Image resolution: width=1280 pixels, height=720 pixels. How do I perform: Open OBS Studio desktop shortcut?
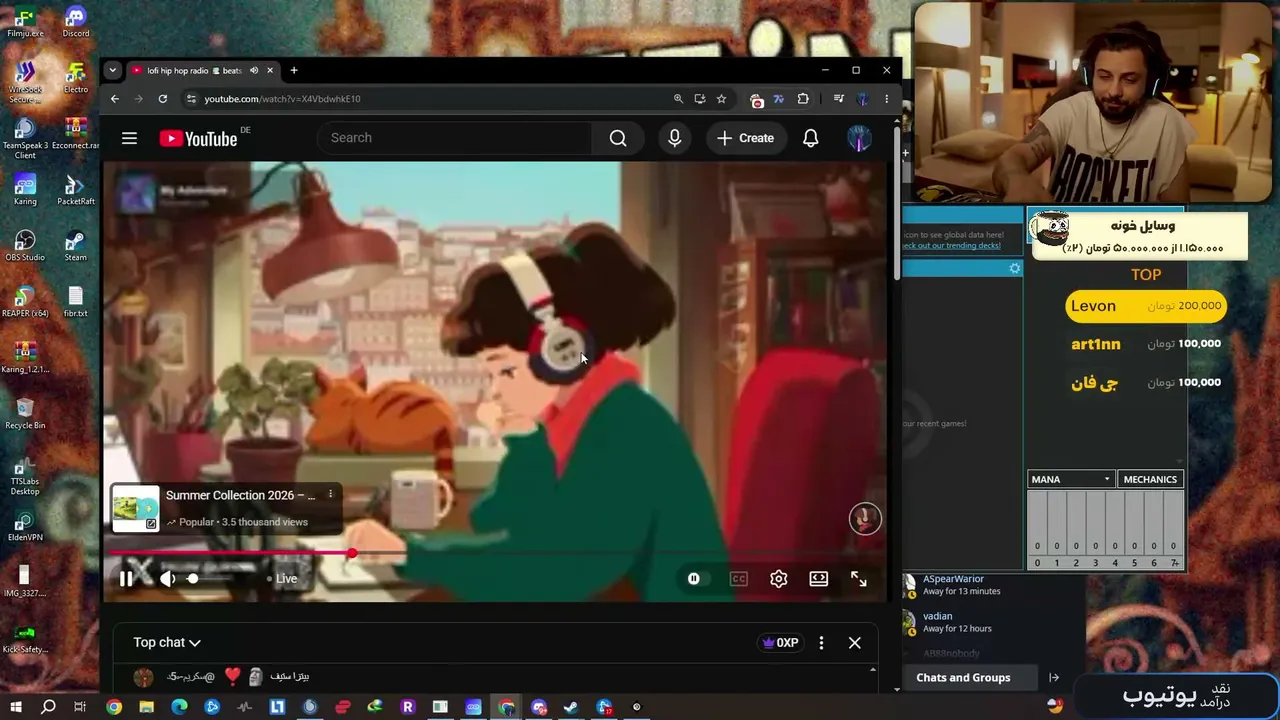tap(25, 246)
